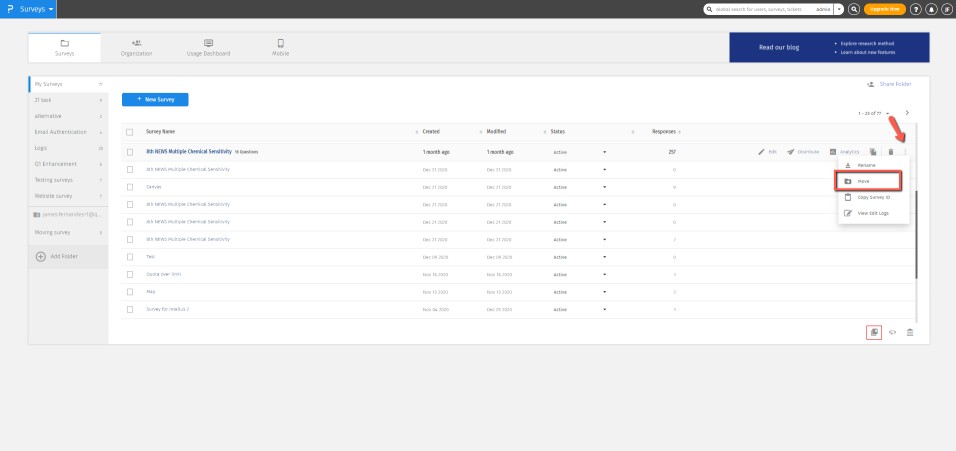
Task: Tick the checkbox for Quota over limit survey
Action: pyautogui.click(x=130, y=275)
